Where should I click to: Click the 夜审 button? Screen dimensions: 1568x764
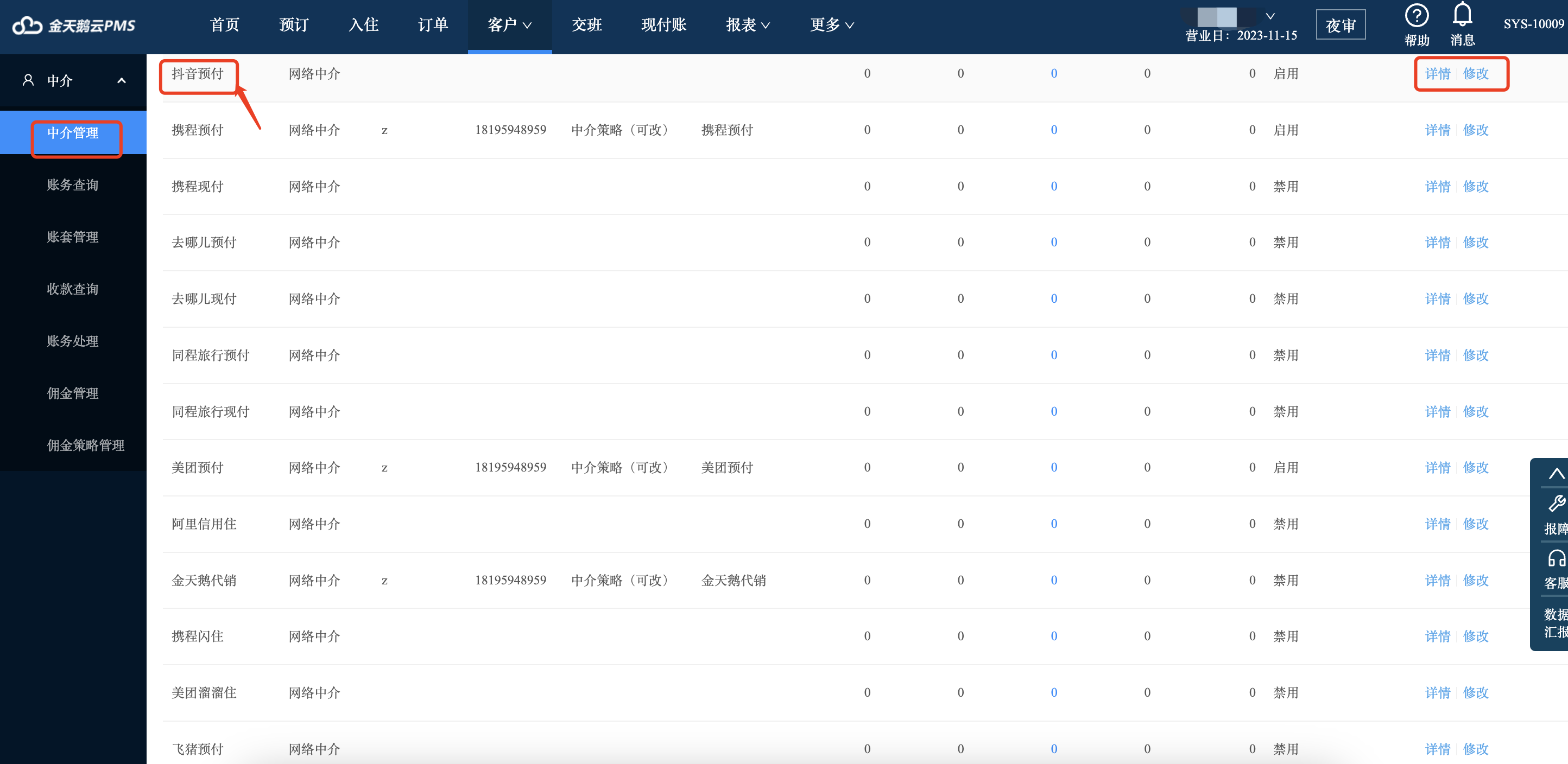pyautogui.click(x=1341, y=25)
